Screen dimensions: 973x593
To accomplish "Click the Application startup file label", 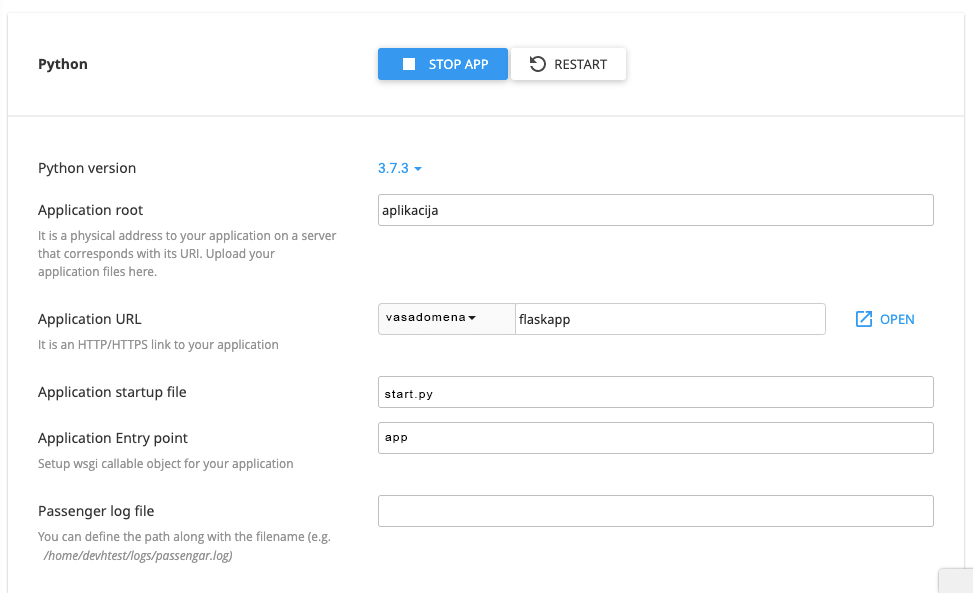I will click(112, 392).
